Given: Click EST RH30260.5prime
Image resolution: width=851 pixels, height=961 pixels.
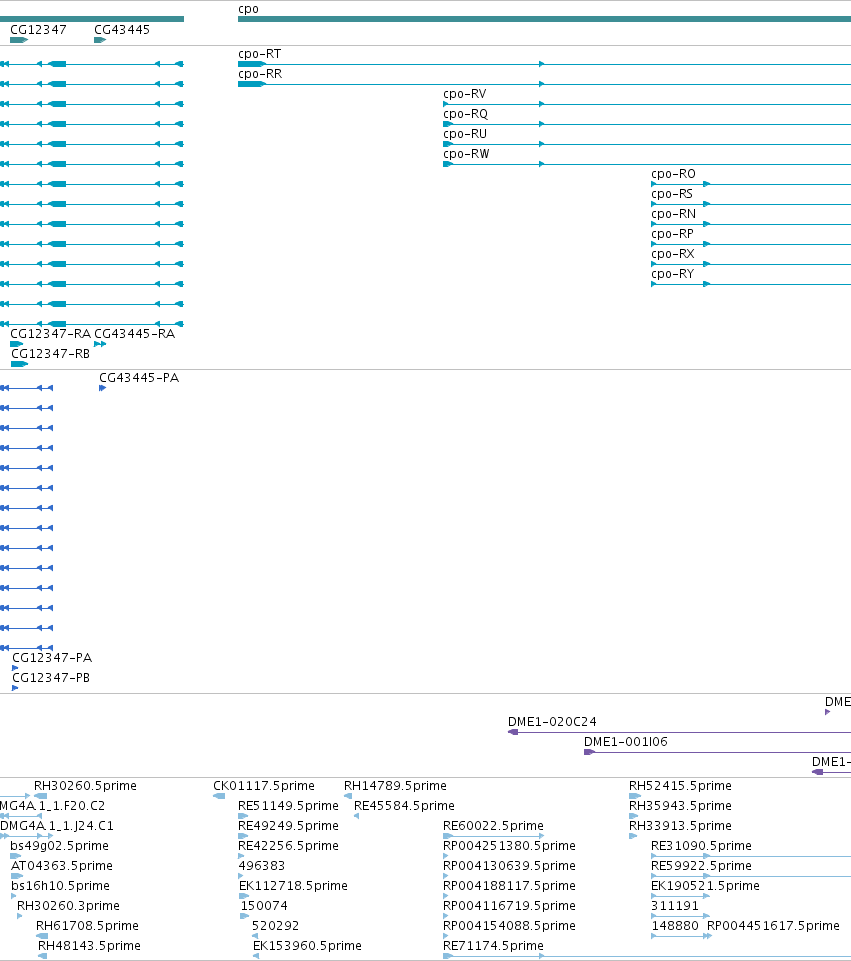Looking at the screenshot, I should [x=85, y=786].
